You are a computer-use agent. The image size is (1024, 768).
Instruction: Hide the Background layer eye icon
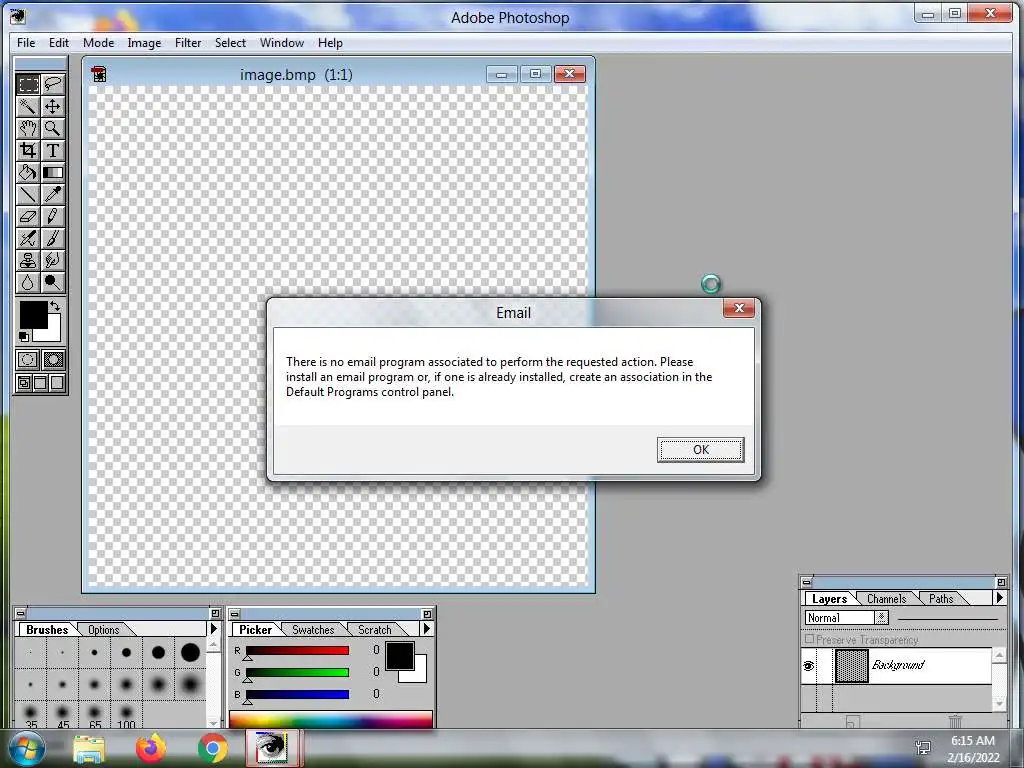pos(808,666)
